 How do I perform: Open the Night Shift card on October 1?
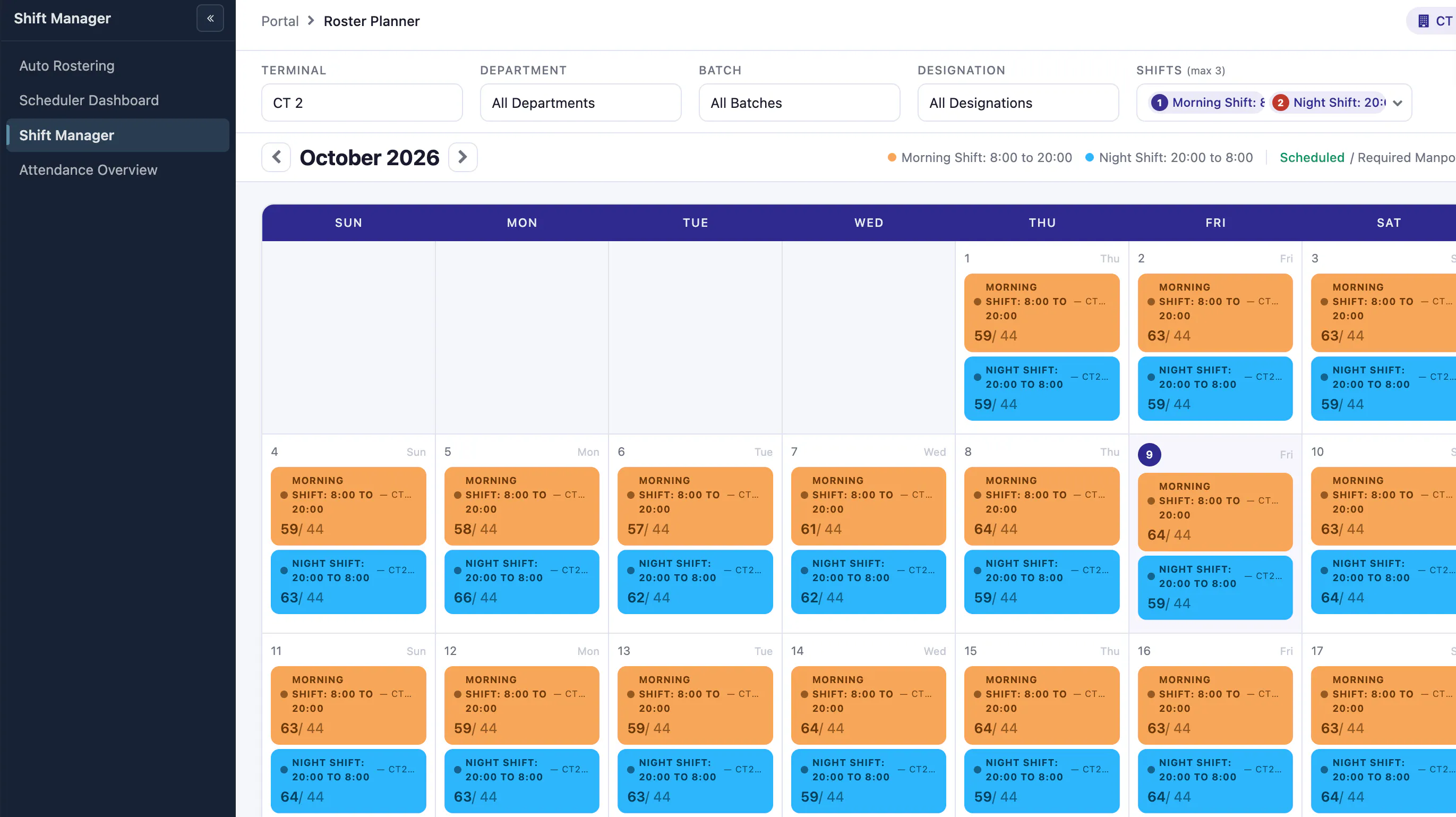point(1042,388)
